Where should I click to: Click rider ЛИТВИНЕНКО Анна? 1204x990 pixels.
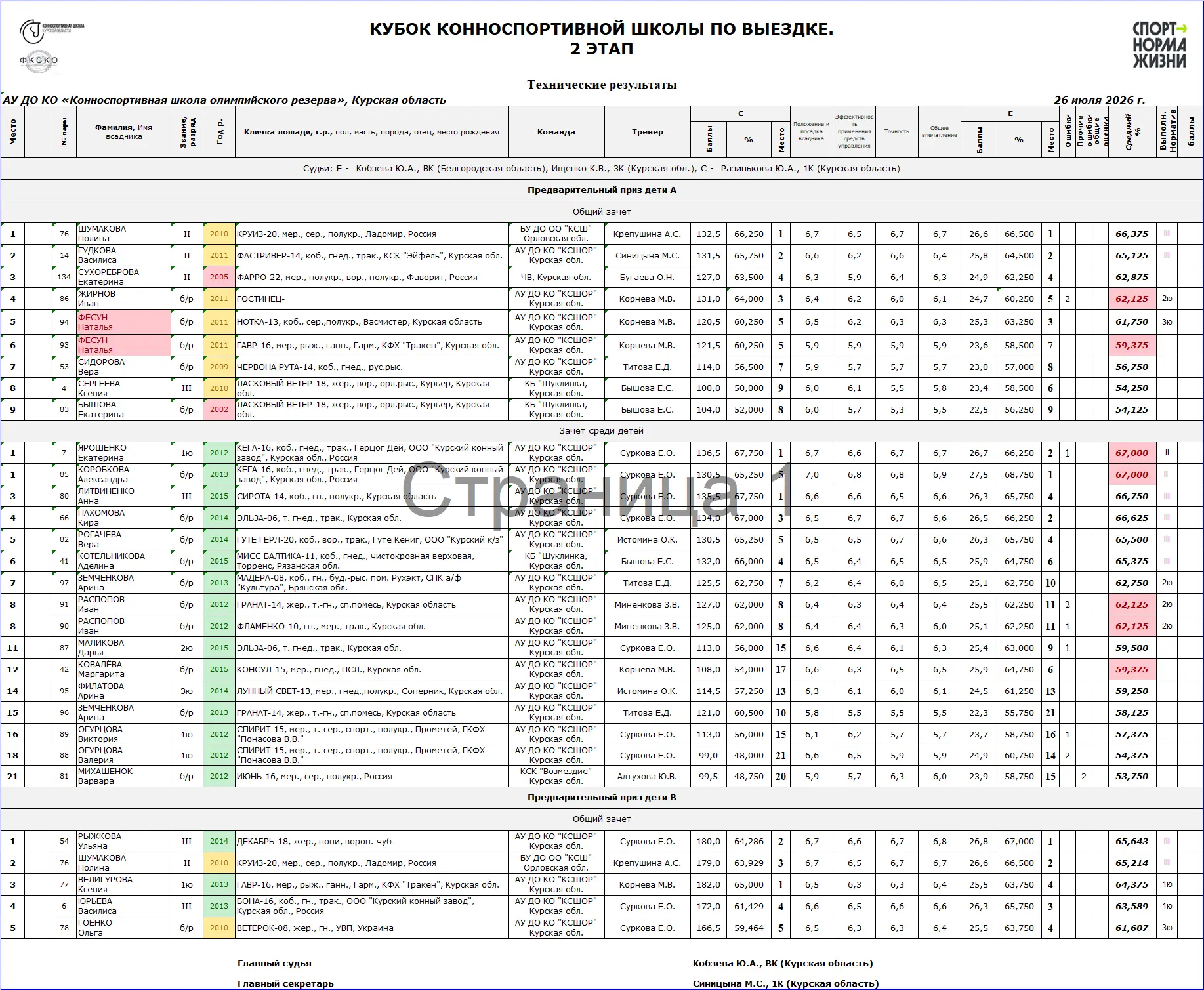[x=123, y=496]
